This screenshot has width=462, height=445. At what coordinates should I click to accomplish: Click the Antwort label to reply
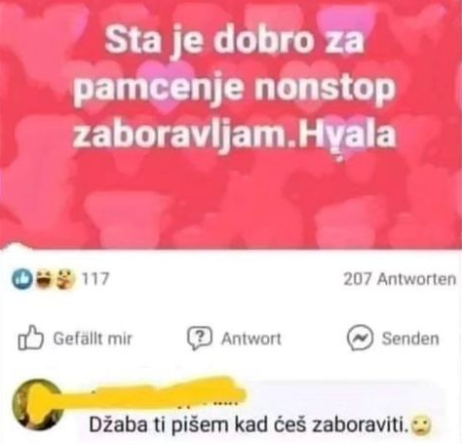251,339
